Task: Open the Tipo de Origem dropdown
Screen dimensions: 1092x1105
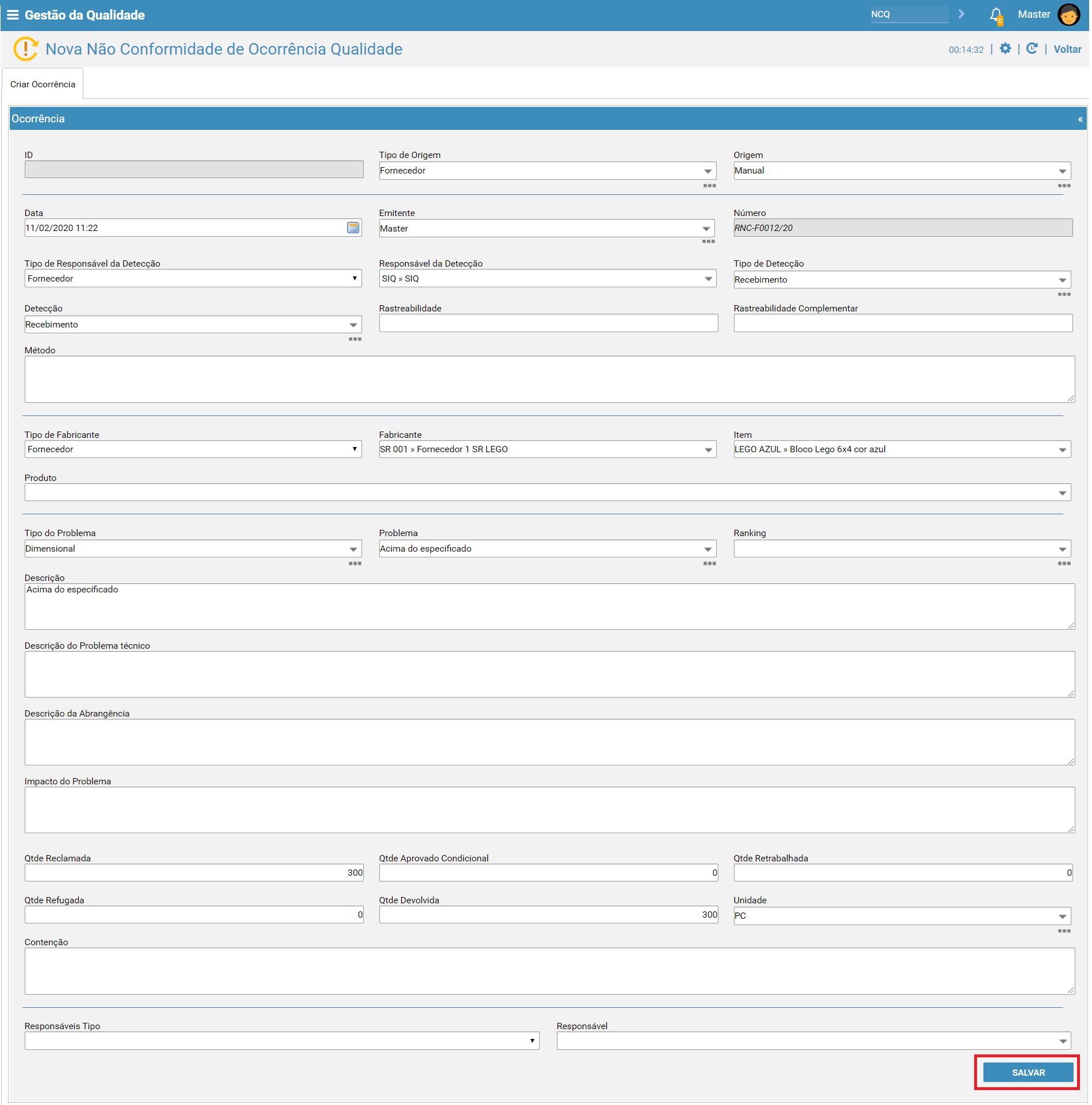Action: [547, 171]
